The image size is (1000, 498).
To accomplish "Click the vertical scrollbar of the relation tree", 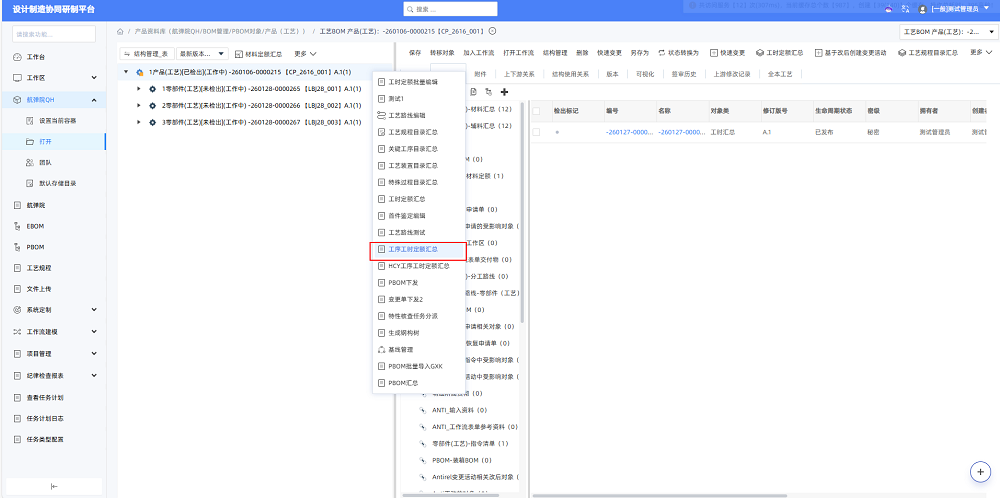I will [x=523, y=210].
